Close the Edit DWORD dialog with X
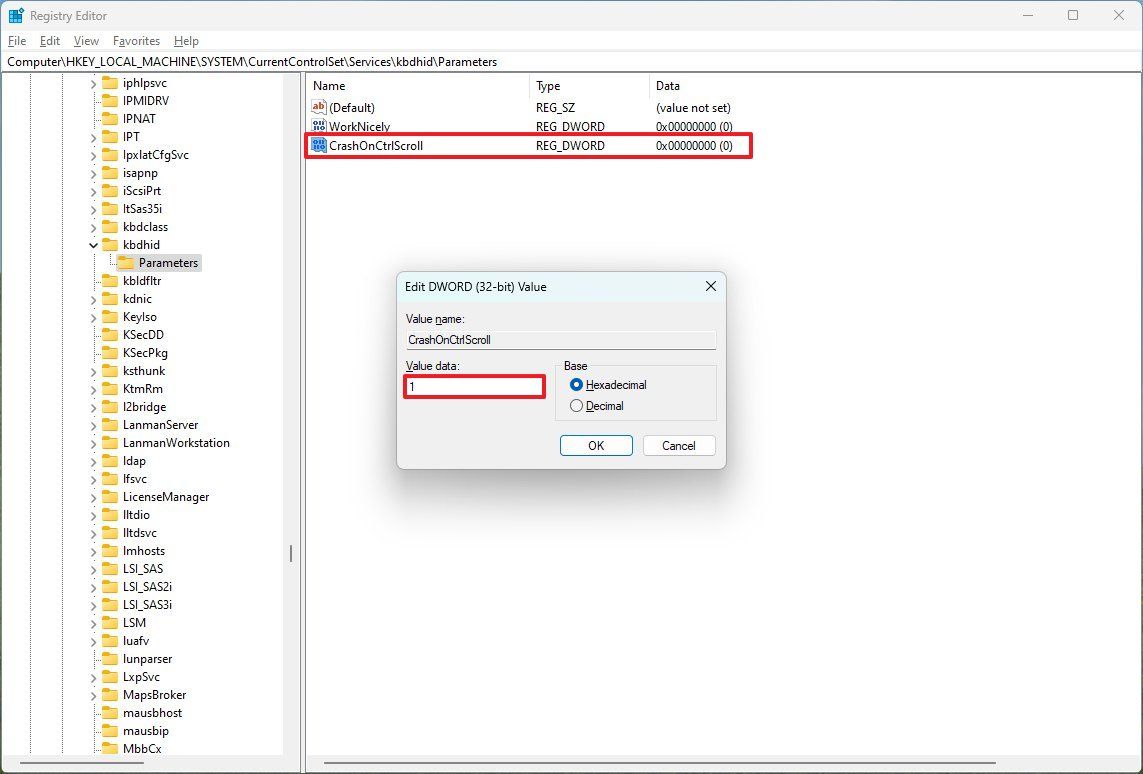The width and height of the screenshot is (1143, 774). tap(711, 286)
